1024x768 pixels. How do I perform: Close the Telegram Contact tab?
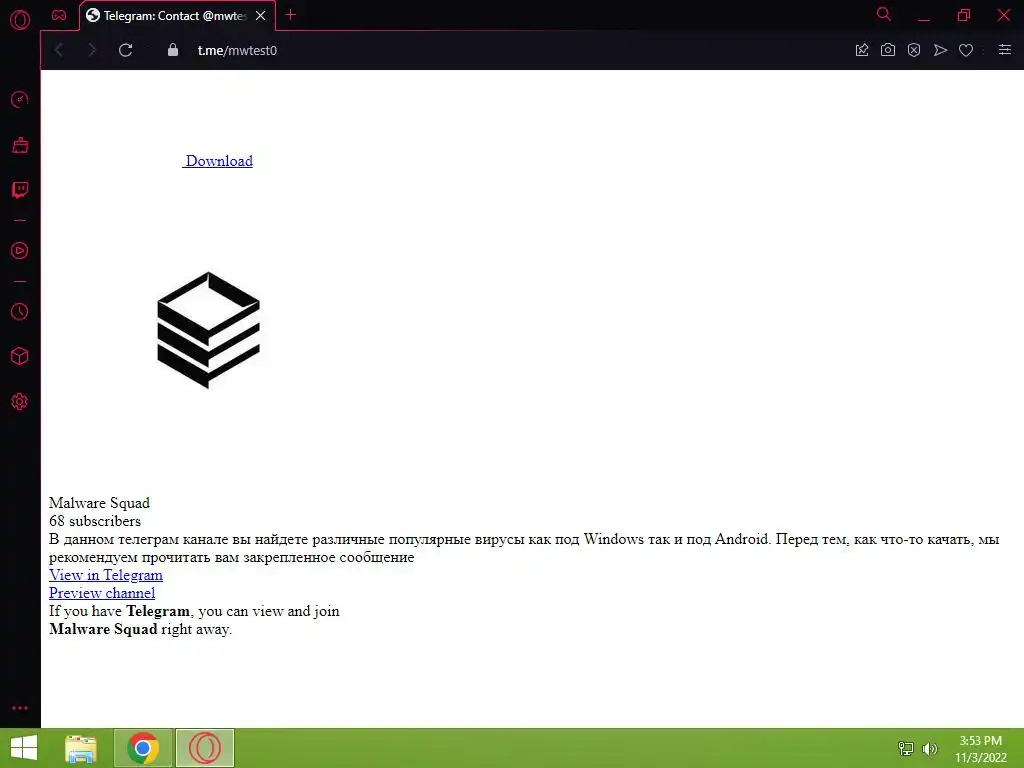(261, 16)
